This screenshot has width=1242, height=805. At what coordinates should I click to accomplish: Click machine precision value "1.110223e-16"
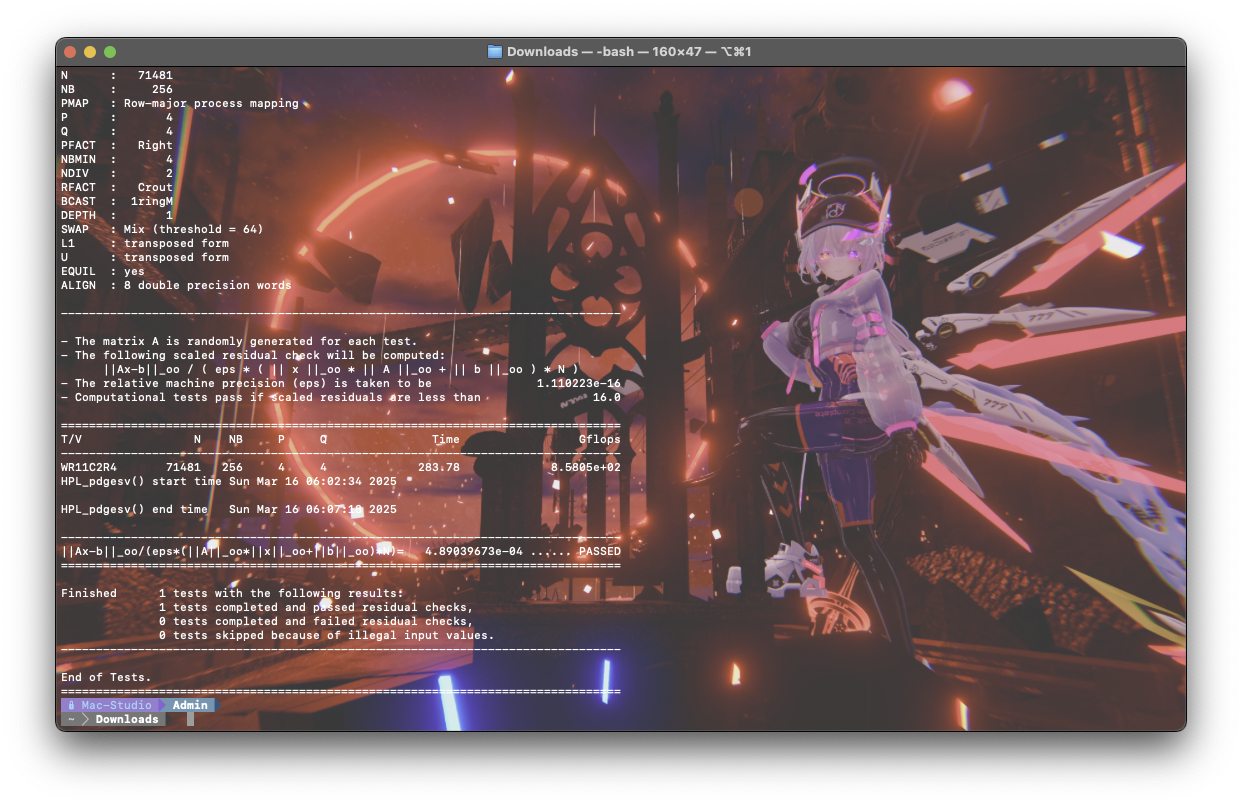tap(578, 383)
